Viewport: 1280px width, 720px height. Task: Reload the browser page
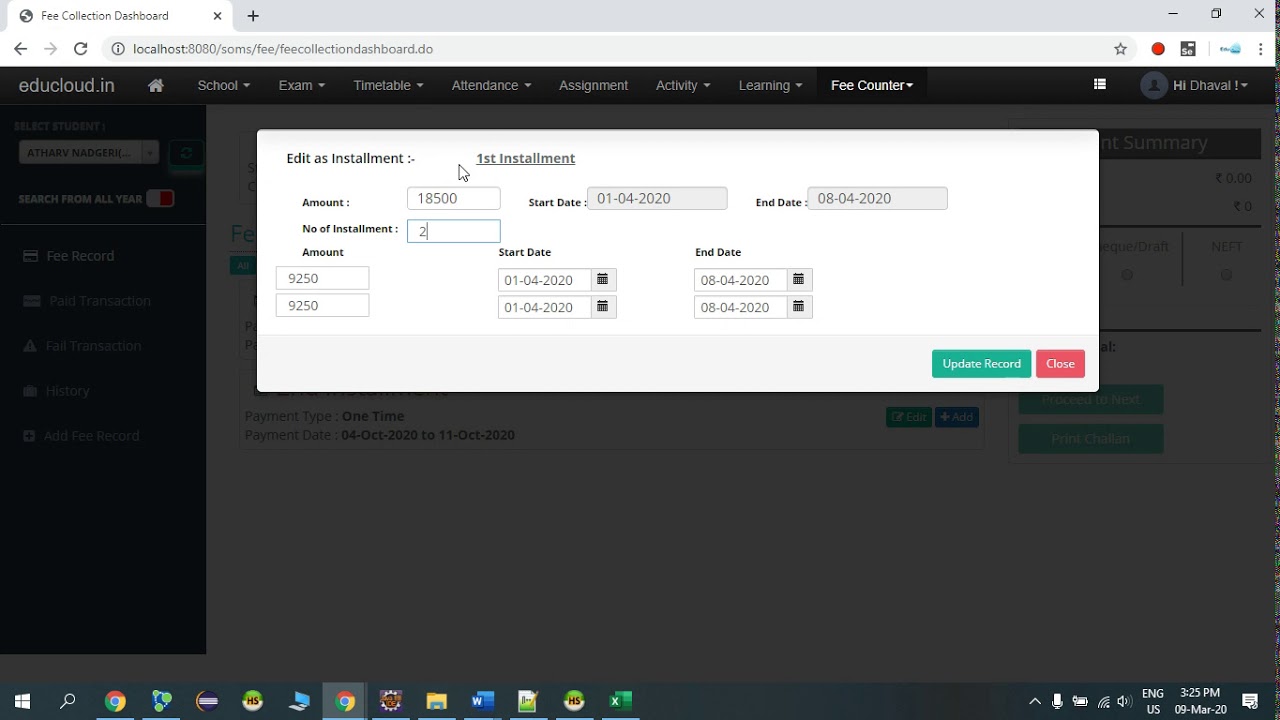(x=81, y=49)
